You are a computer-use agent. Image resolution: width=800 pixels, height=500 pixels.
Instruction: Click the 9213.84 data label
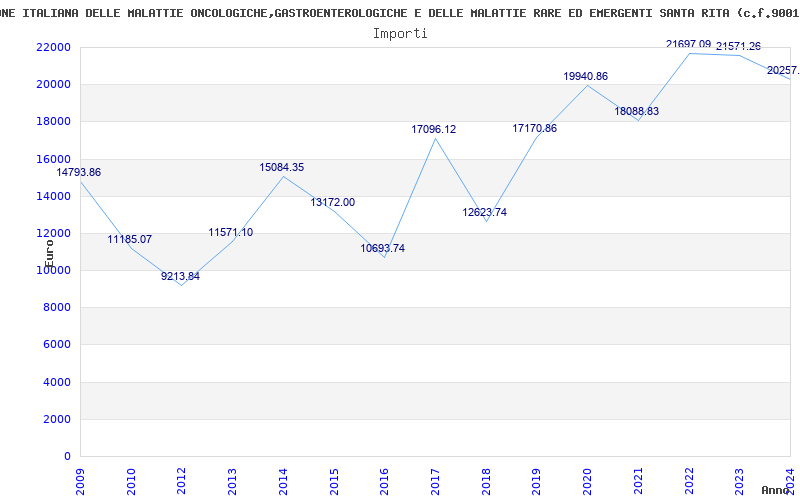[180, 277]
